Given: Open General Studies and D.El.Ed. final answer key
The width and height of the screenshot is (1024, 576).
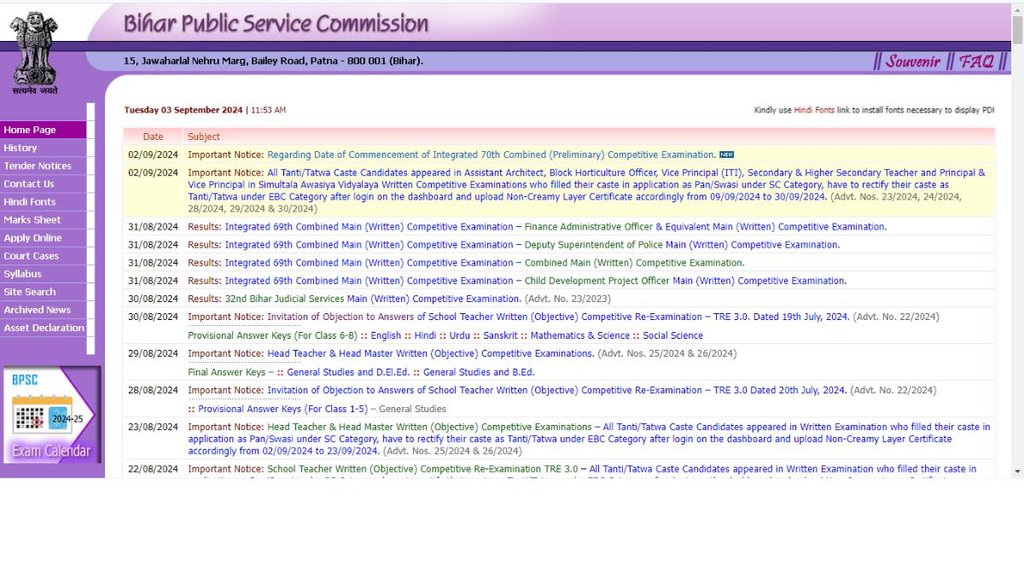Looking at the screenshot, I should tap(348, 372).
